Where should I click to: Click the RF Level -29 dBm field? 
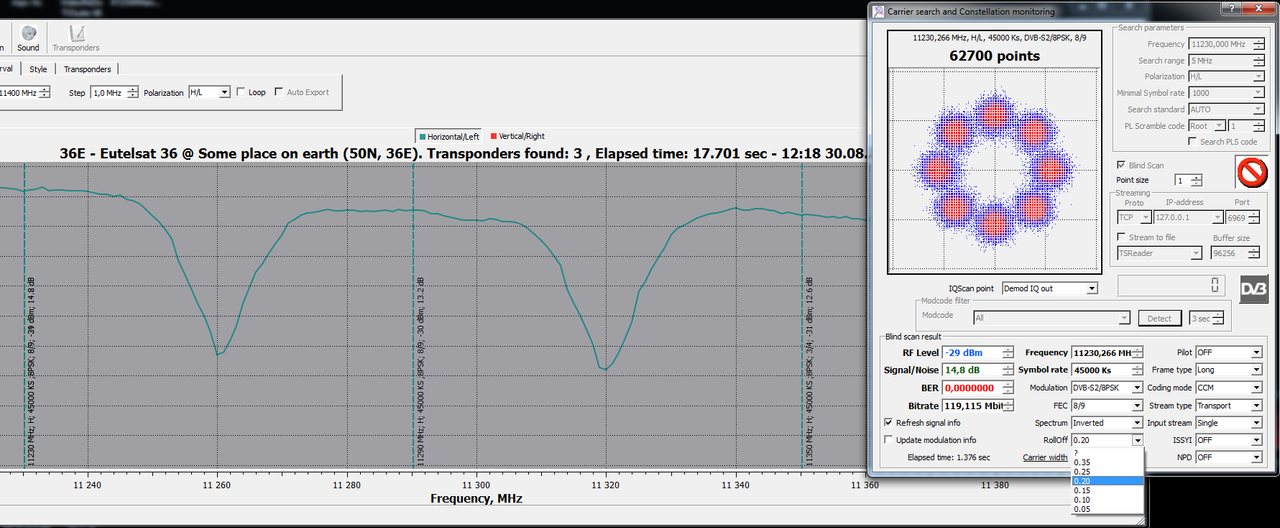[976, 353]
